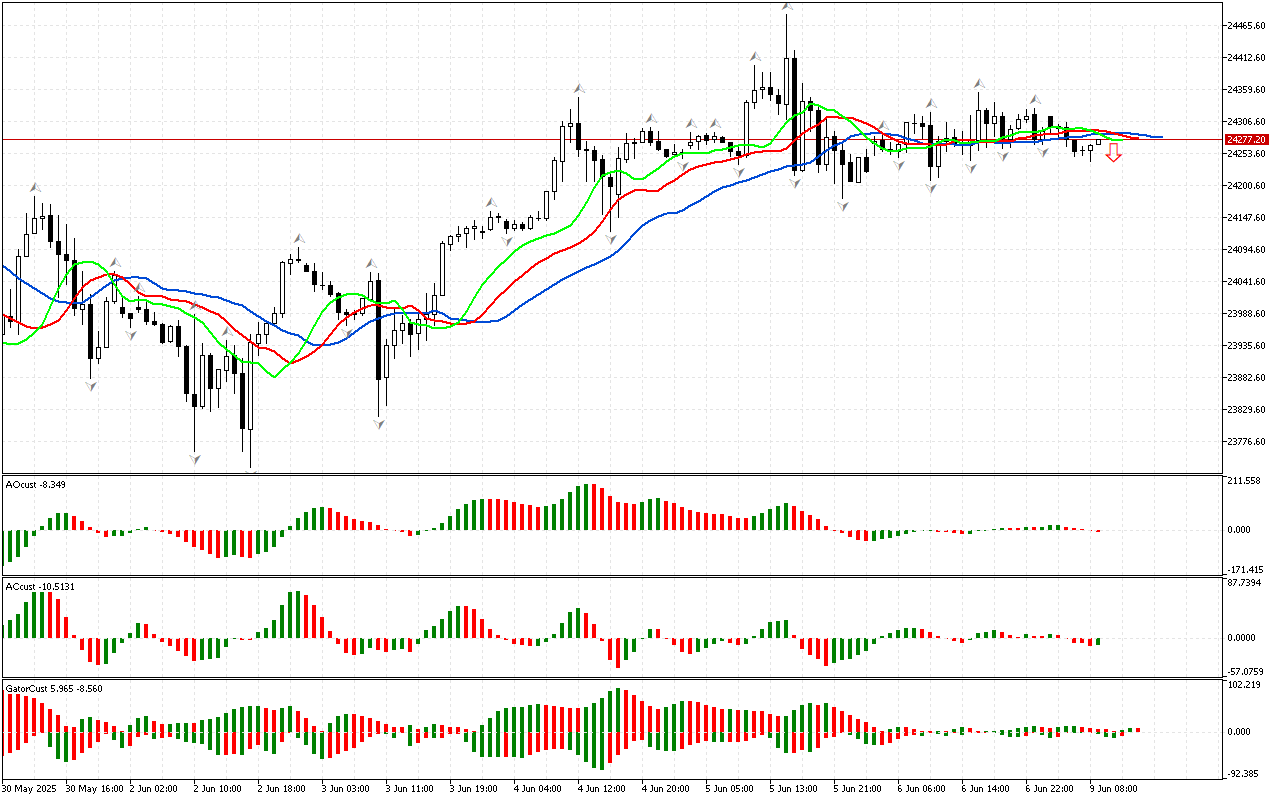Click the 87.7394 AC scale value

click(1243, 583)
